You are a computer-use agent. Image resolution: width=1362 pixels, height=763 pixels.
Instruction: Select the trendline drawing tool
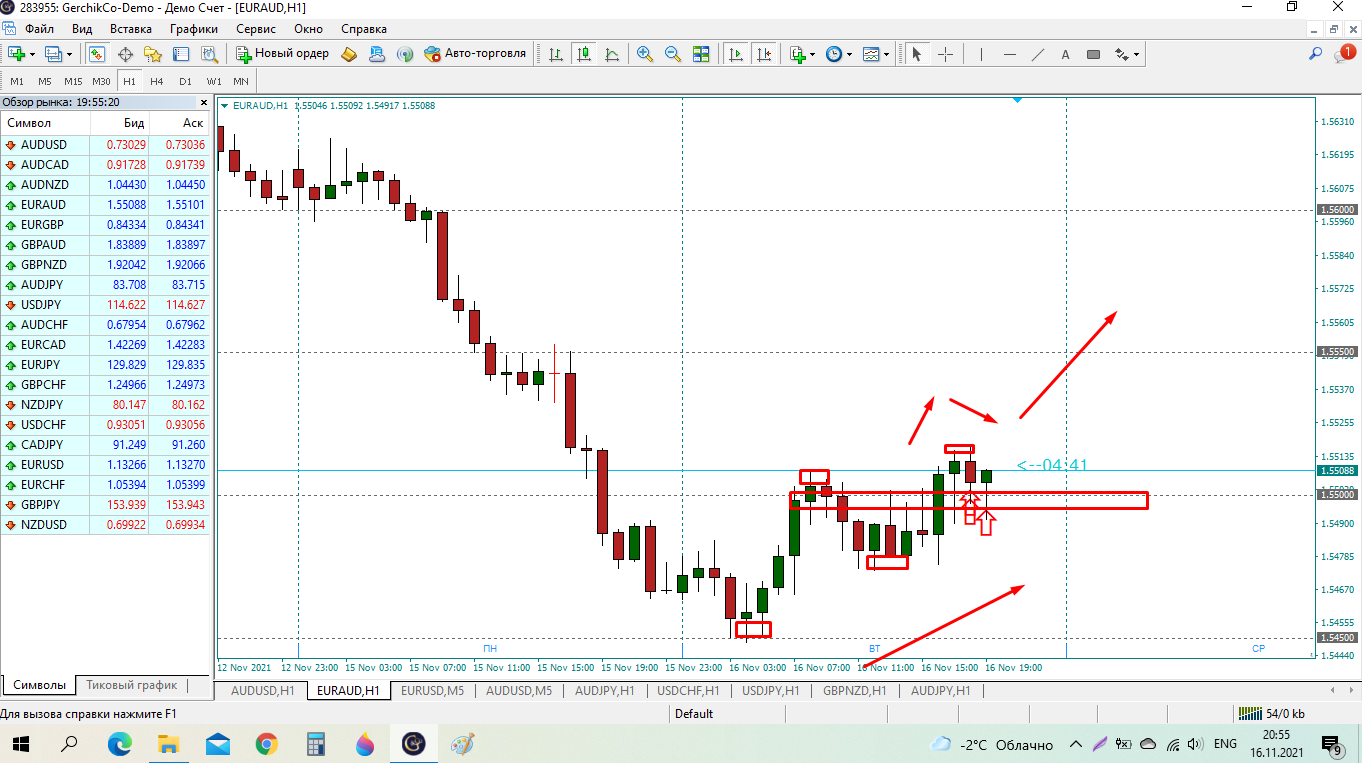(1038, 53)
